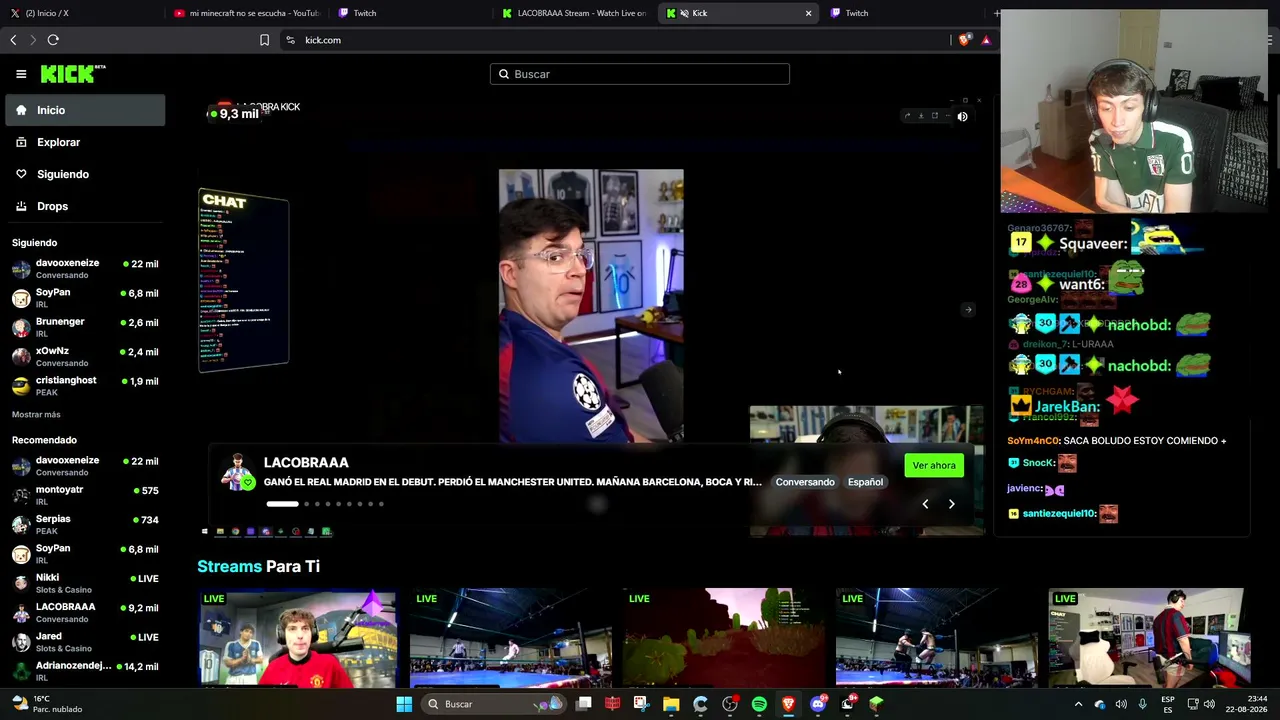Screen dimensions: 1280x720
Task: Toggle mute on the featured stream player
Action: coord(962,117)
